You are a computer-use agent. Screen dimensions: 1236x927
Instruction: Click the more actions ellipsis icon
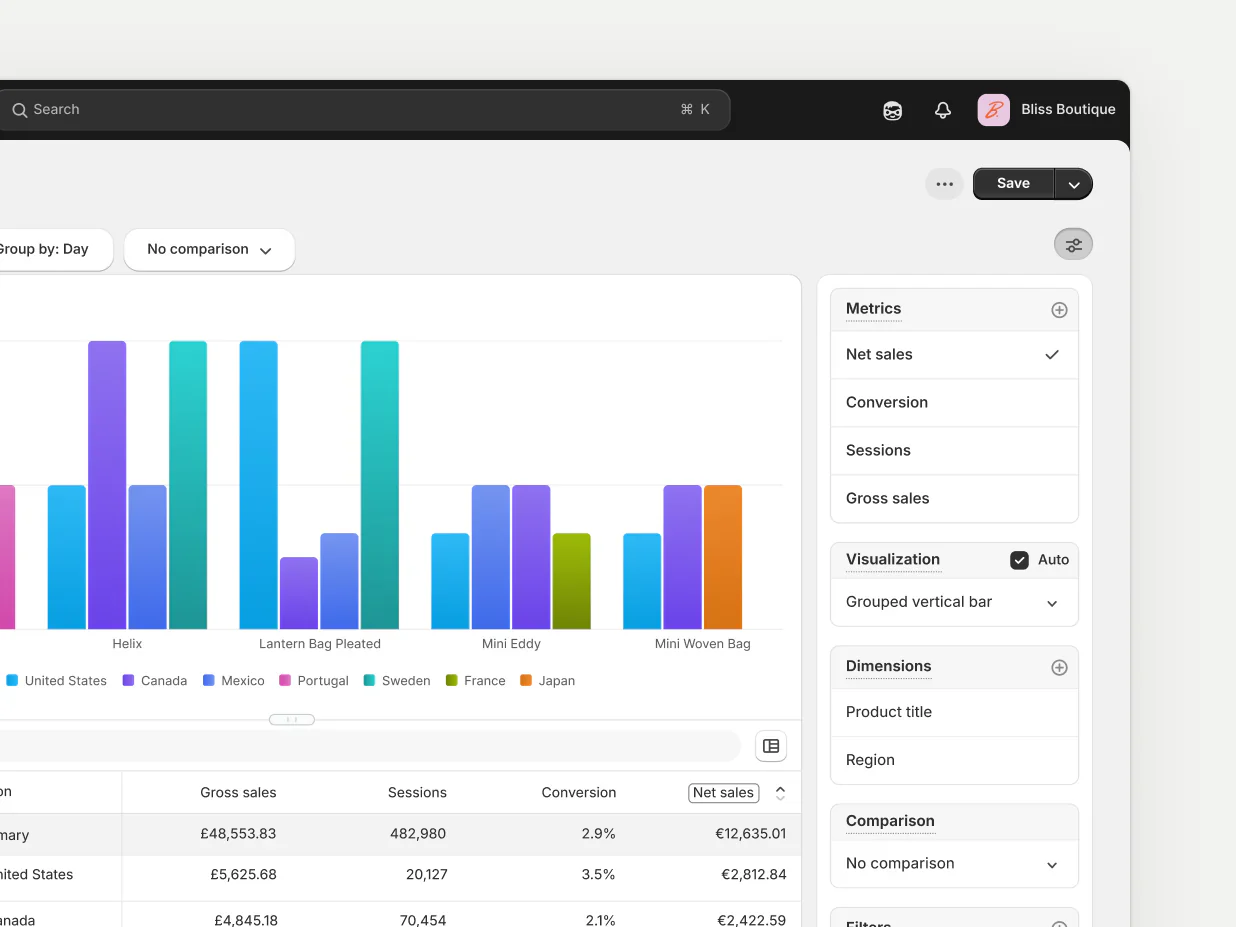tap(944, 184)
